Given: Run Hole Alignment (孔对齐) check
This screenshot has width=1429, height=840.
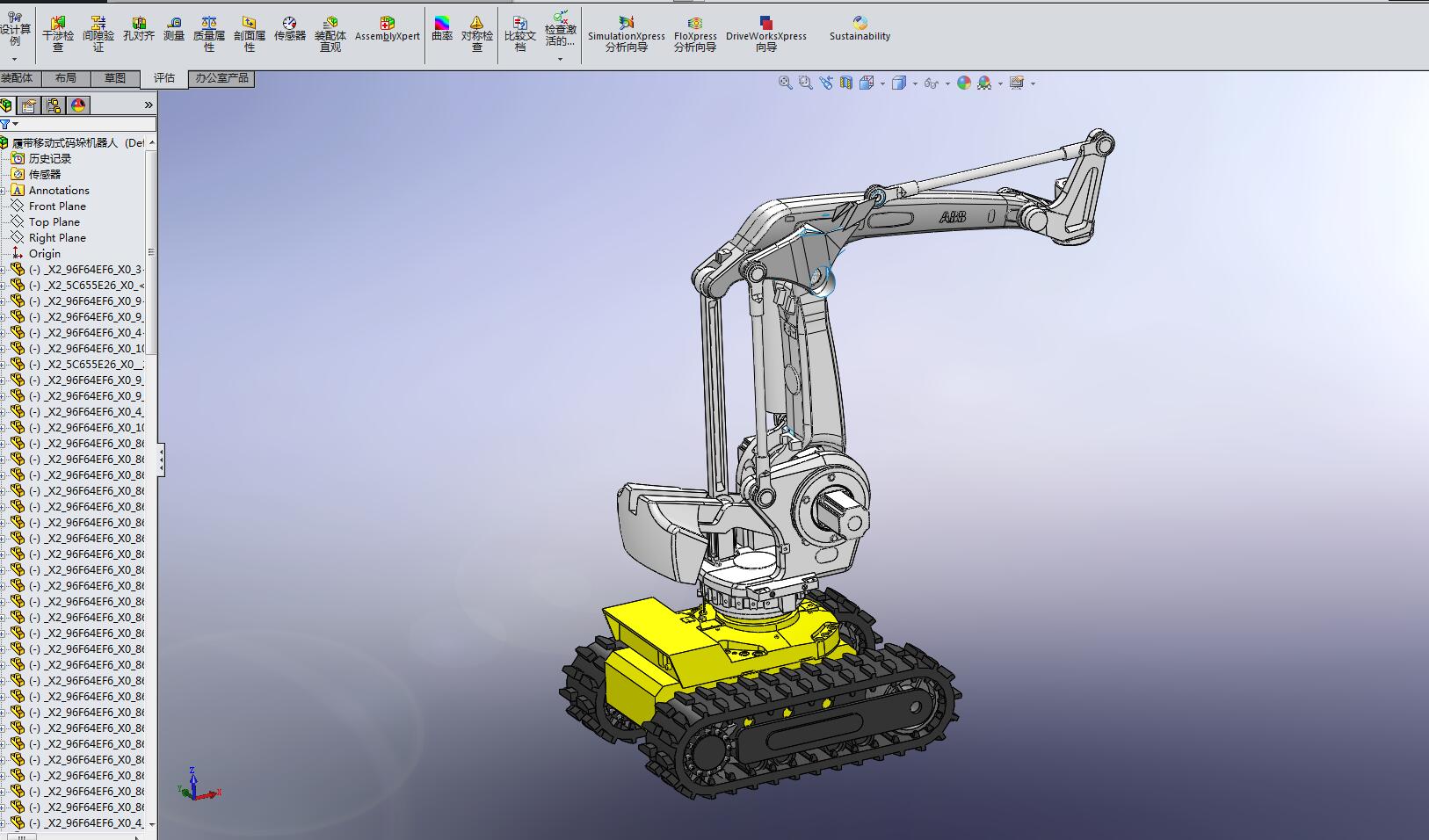Looking at the screenshot, I should (139, 28).
